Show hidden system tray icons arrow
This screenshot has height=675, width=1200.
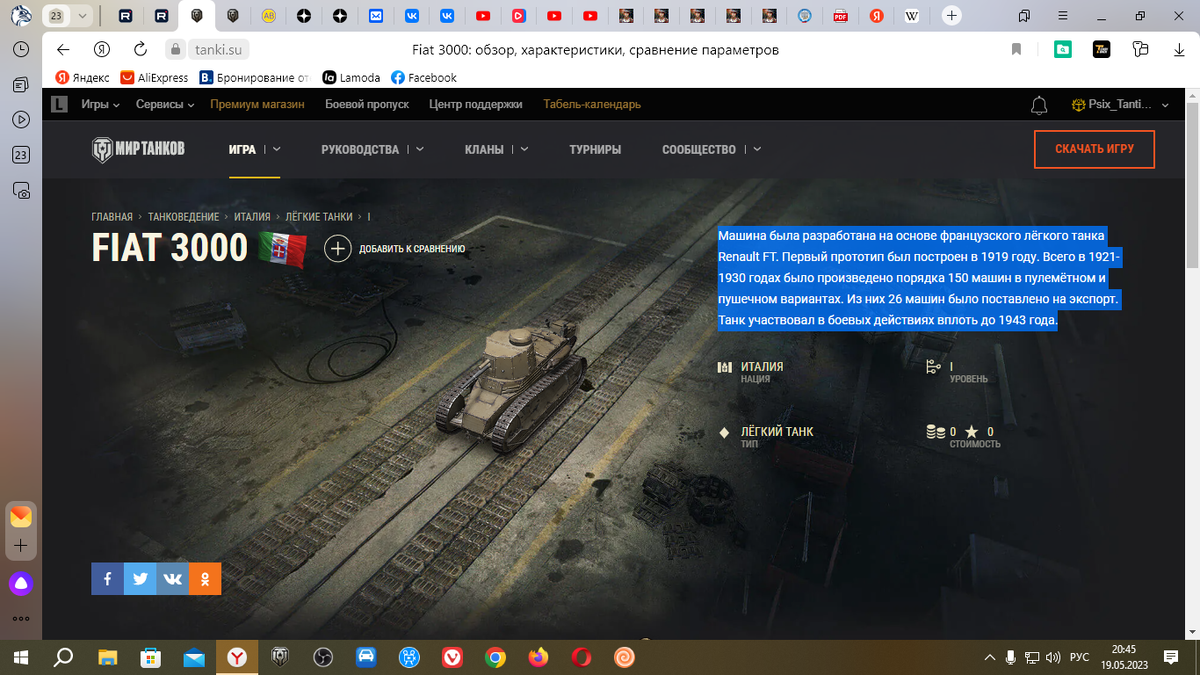990,657
